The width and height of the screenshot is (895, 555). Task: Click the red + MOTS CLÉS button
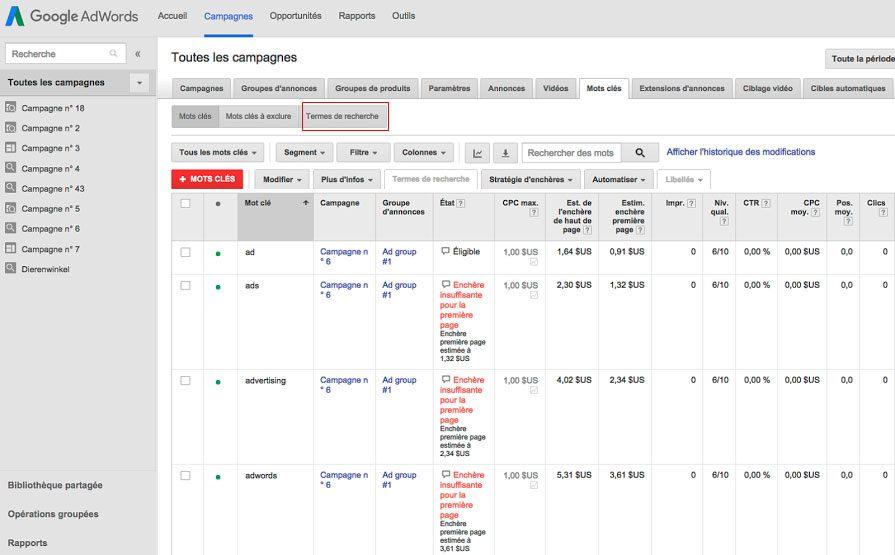click(x=207, y=179)
